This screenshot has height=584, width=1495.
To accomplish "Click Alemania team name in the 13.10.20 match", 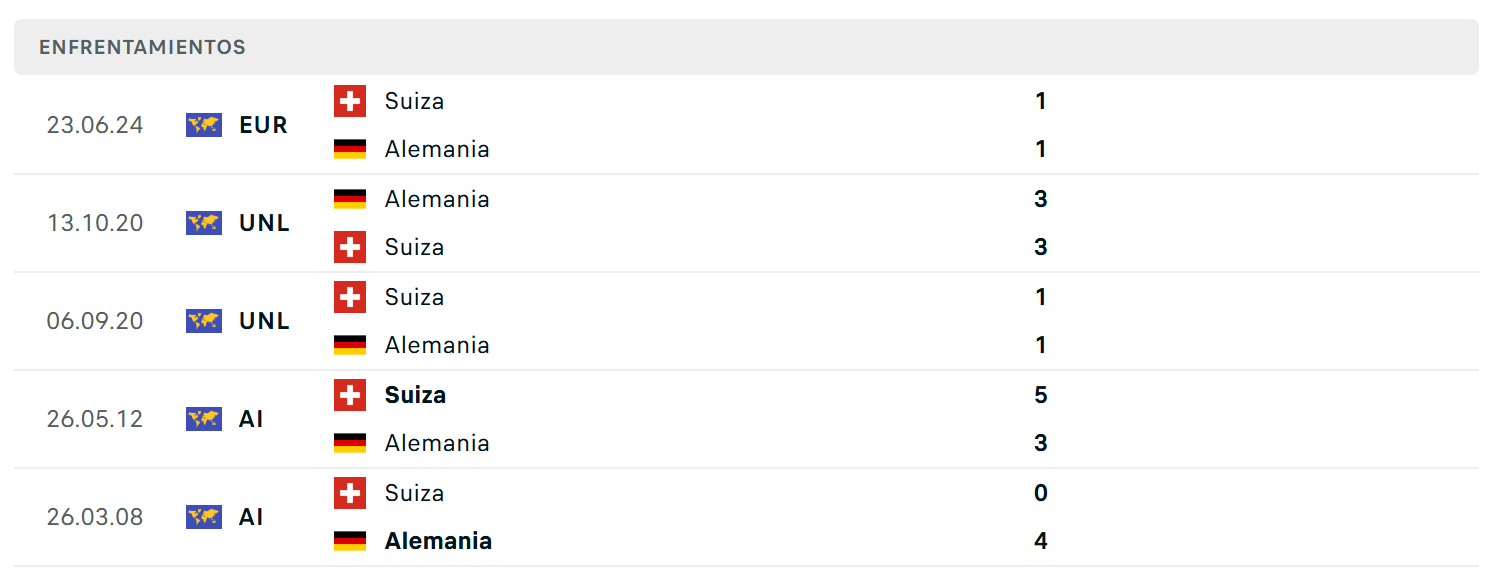I will coord(437,199).
